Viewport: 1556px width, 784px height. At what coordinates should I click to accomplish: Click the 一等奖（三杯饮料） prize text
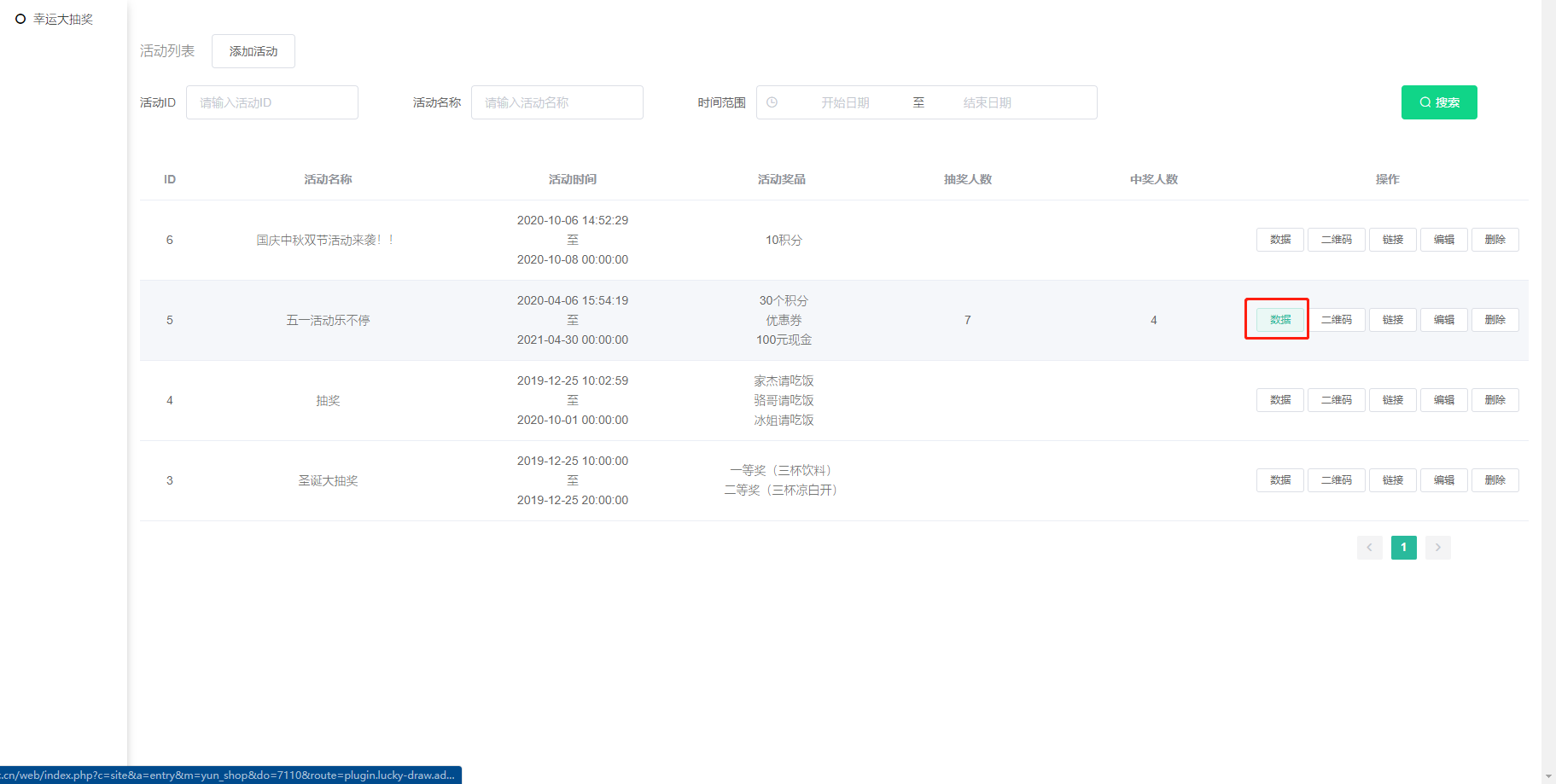pyautogui.click(x=784, y=470)
